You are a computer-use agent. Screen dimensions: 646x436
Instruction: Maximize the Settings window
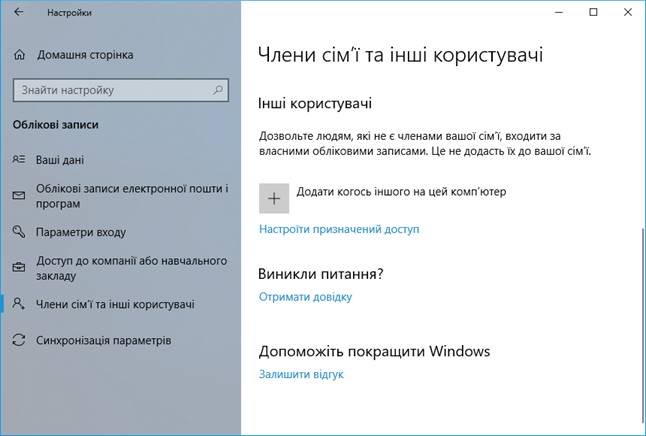pos(593,12)
